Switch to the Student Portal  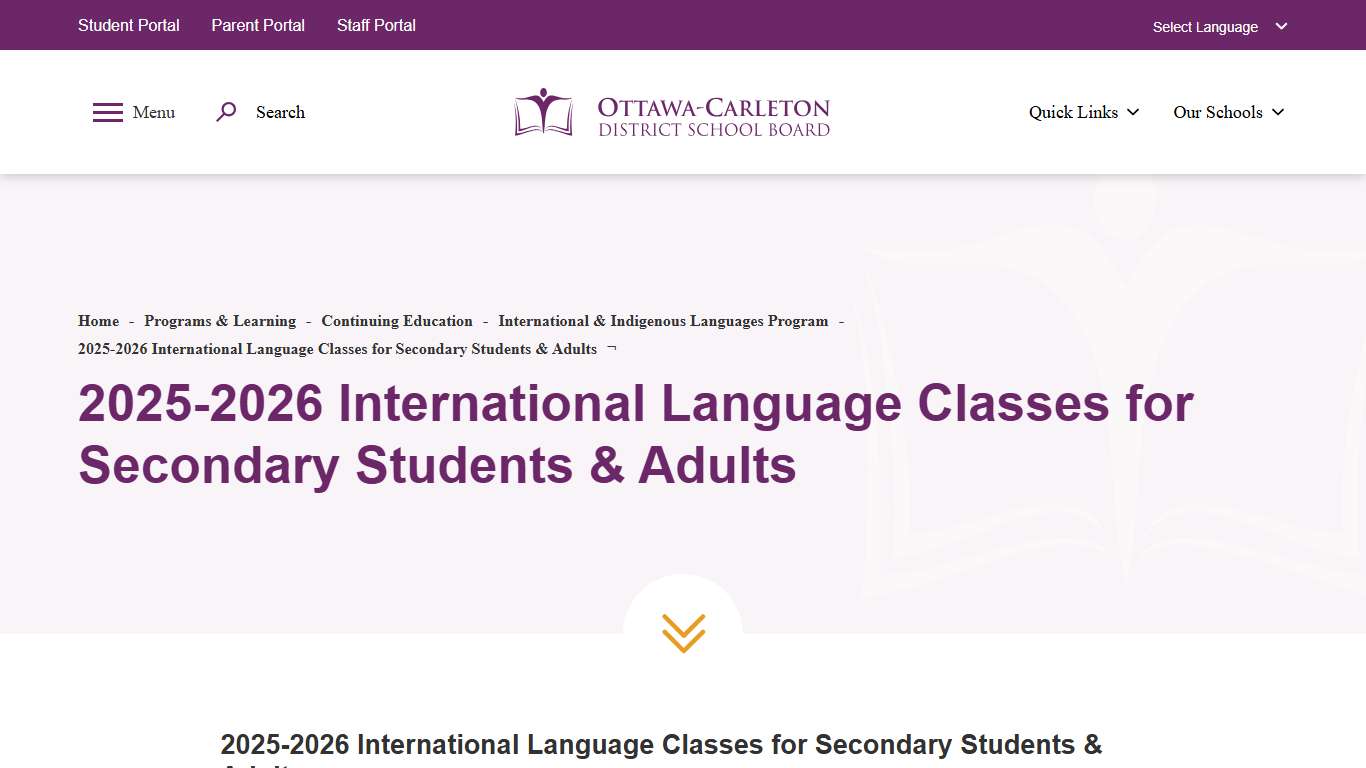pyautogui.click(x=128, y=25)
